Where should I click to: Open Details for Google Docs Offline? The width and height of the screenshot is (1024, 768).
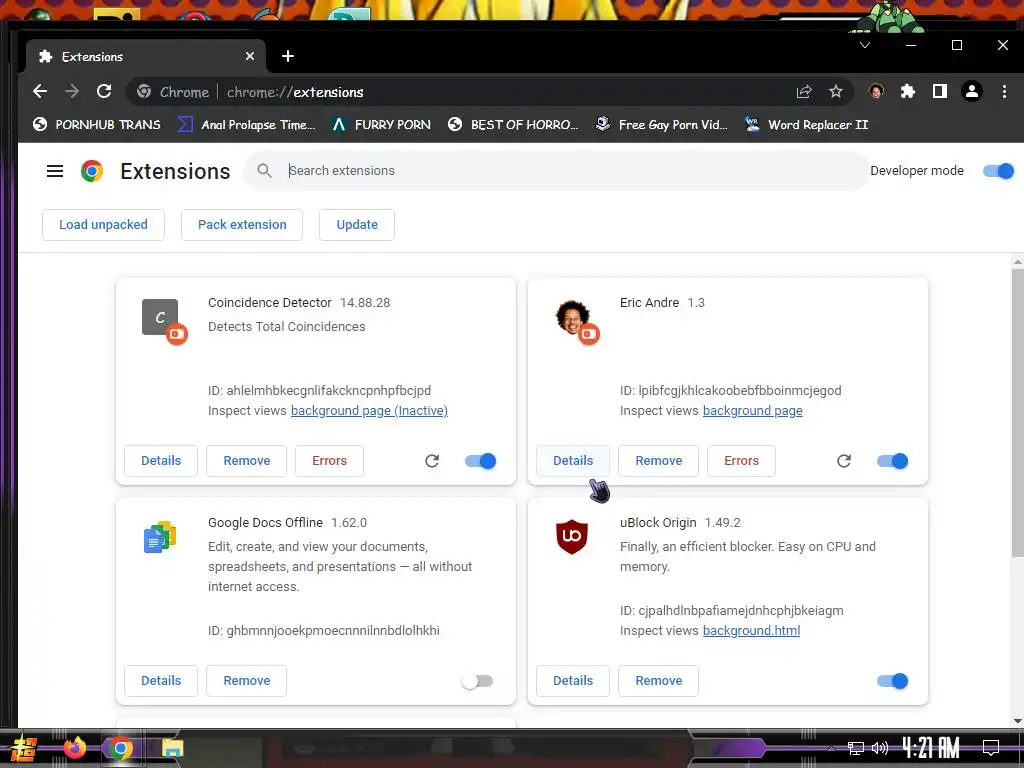coord(161,681)
